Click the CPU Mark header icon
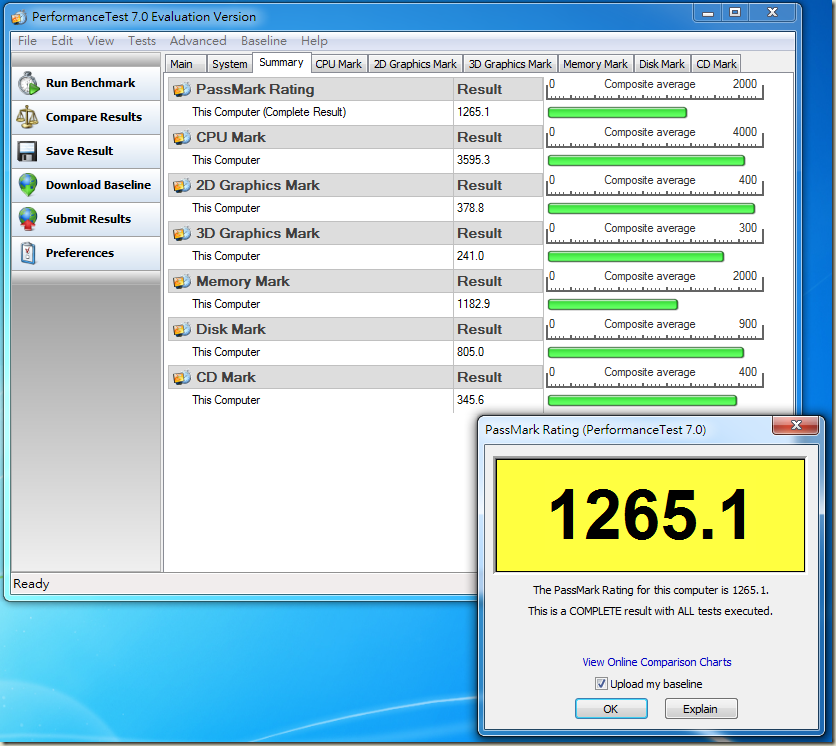 tap(182, 138)
